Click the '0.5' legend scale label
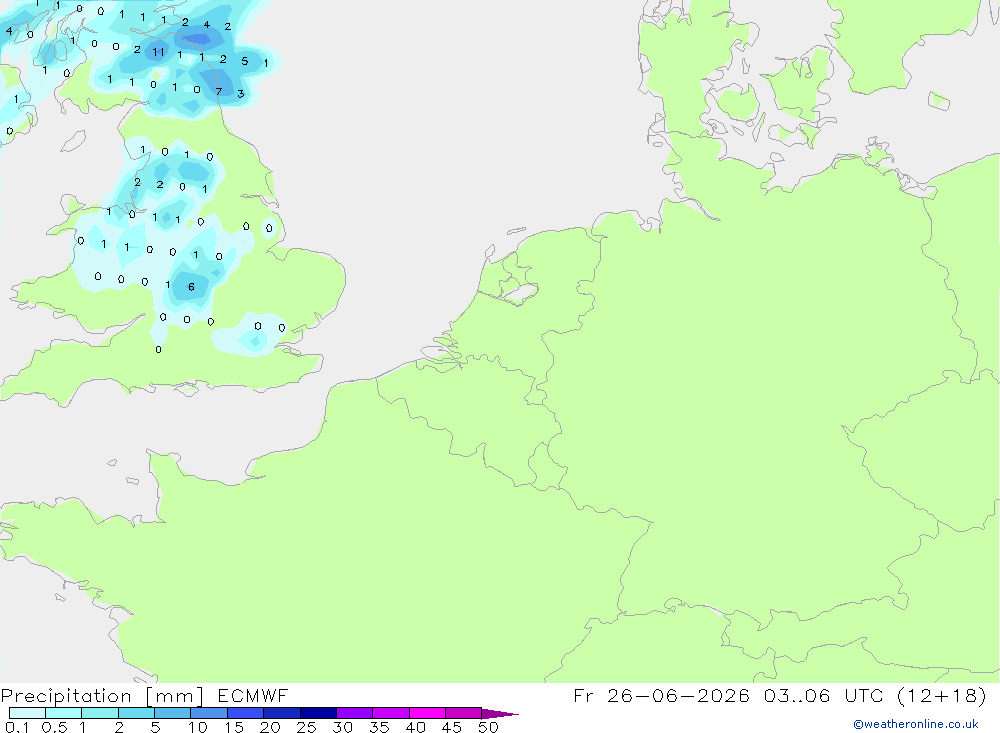 pos(54,727)
